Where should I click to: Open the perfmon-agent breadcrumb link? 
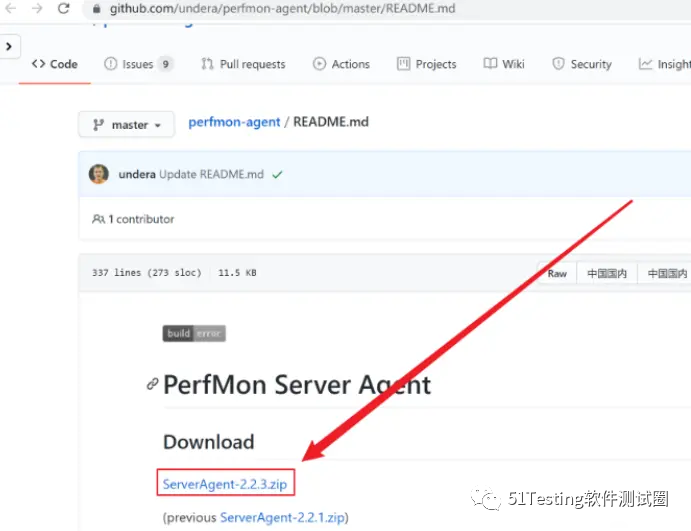pos(234,122)
